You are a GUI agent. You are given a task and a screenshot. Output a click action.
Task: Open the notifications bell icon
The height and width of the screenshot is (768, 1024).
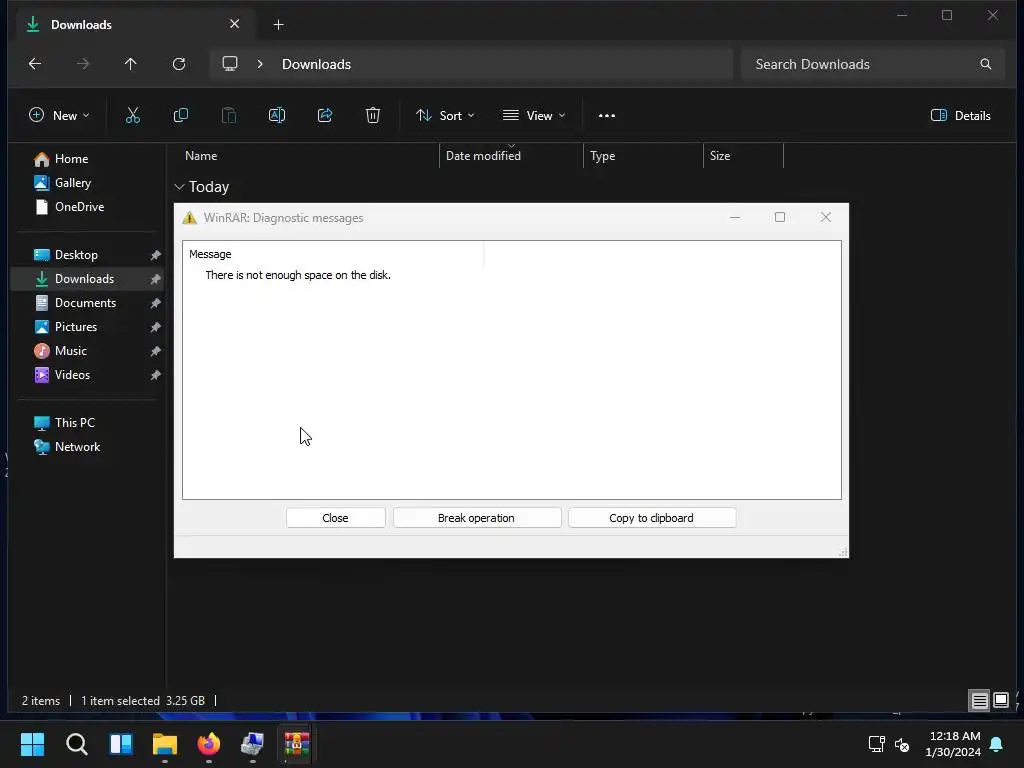pyautogui.click(x=997, y=744)
